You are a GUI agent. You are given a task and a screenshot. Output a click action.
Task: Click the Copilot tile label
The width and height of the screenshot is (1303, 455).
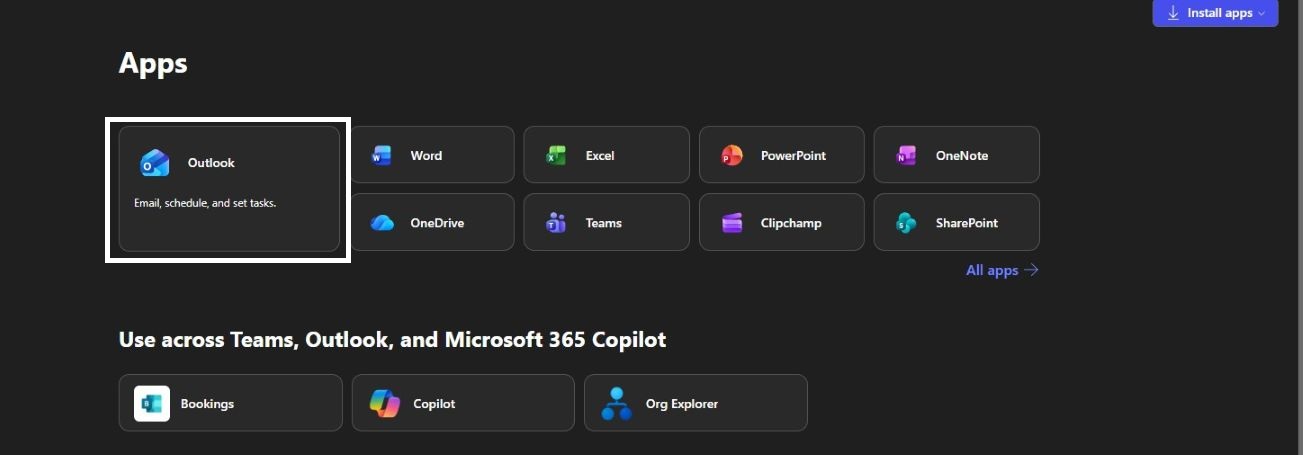pos(434,404)
